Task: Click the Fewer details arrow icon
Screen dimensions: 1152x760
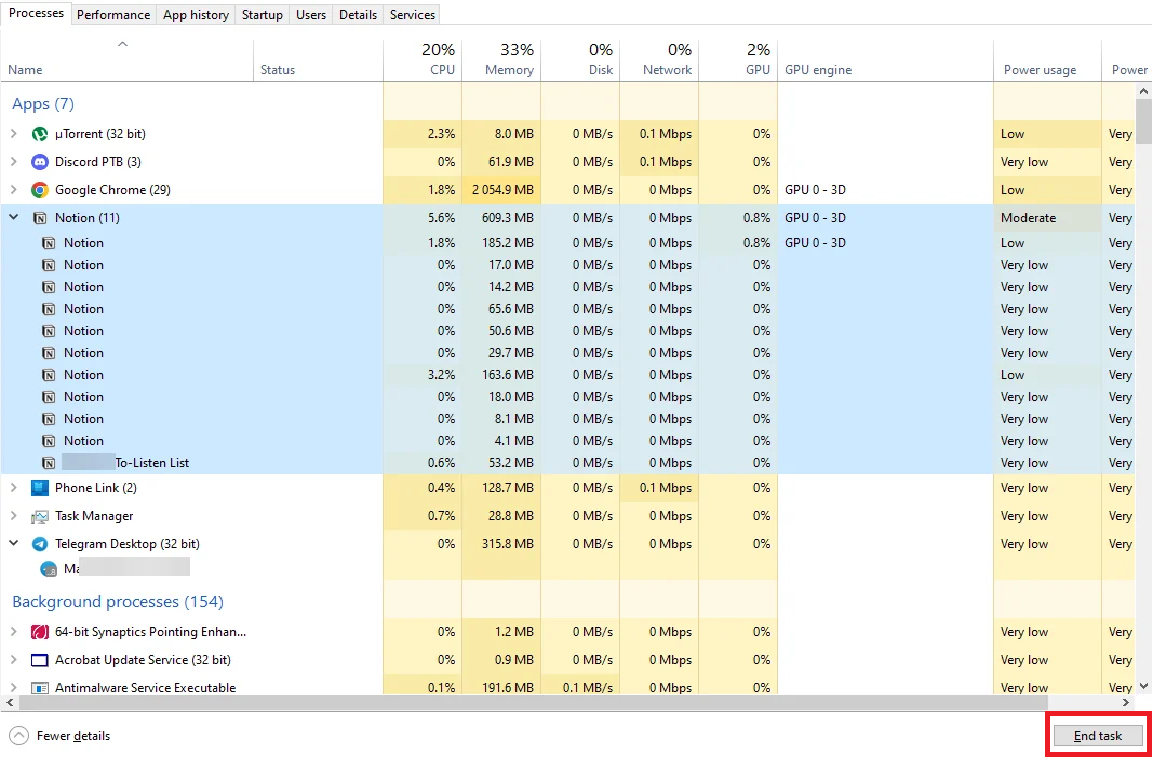Action: tap(19, 736)
